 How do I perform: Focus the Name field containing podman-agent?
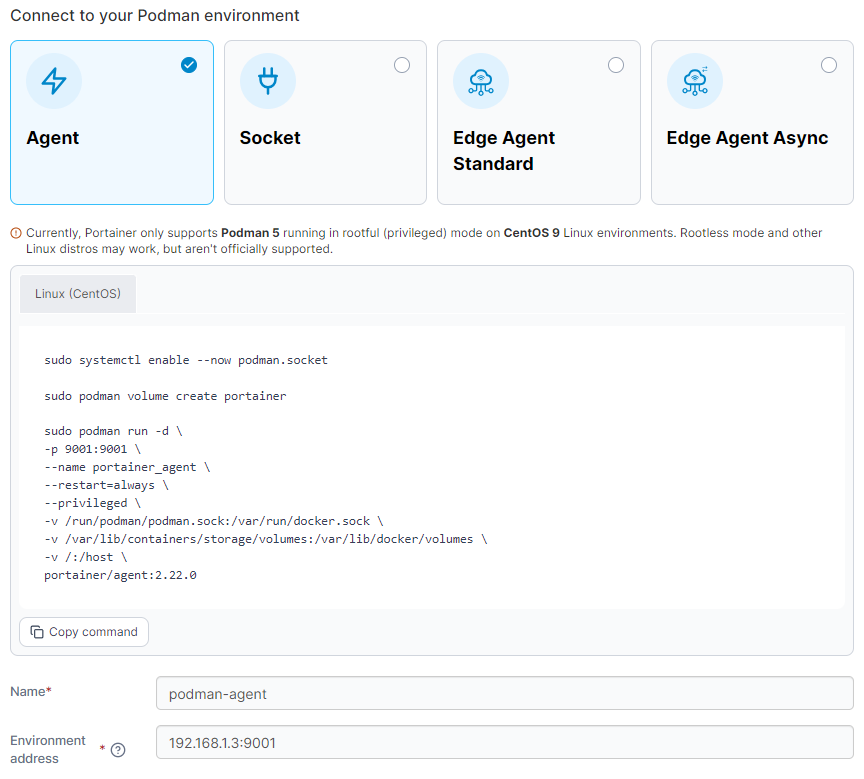[x=504, y=693]
